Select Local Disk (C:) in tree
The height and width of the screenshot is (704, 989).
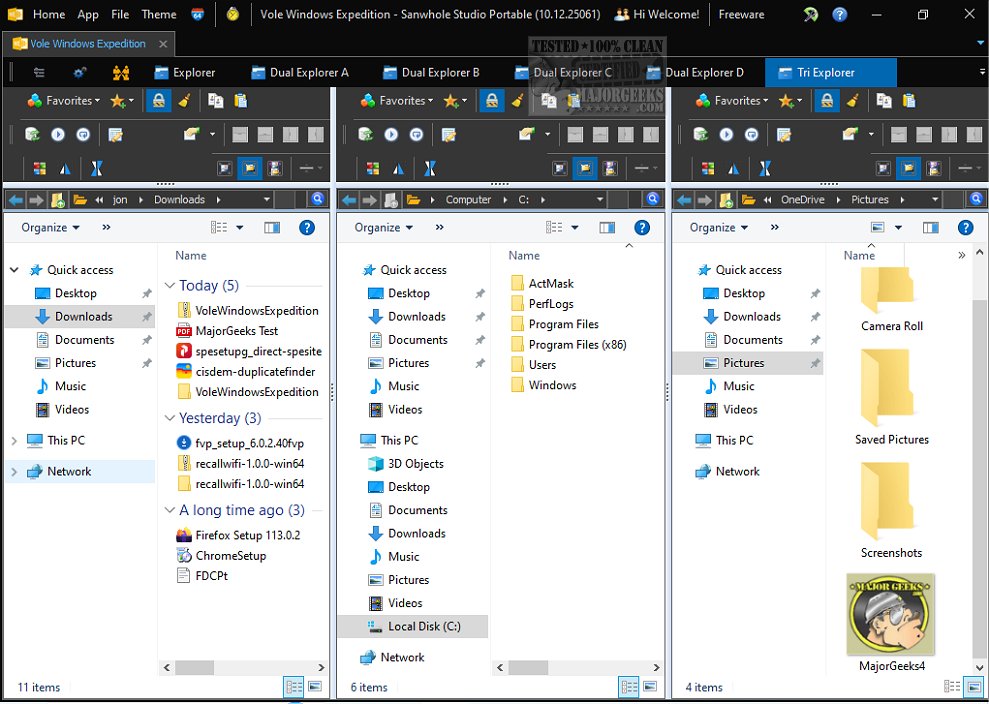(x=413, y=626)
